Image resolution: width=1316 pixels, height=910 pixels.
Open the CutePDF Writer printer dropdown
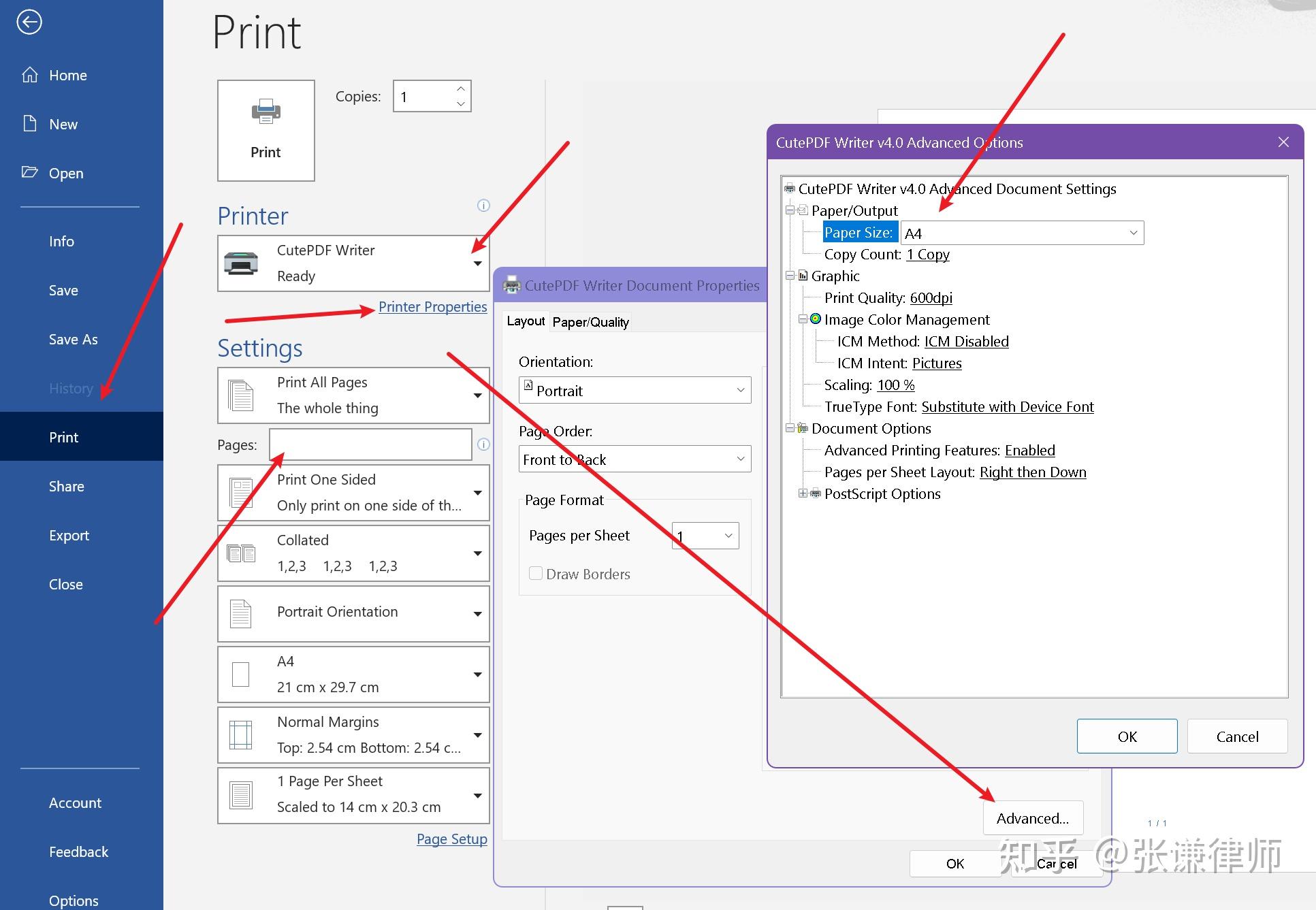(x=477, y=263)
